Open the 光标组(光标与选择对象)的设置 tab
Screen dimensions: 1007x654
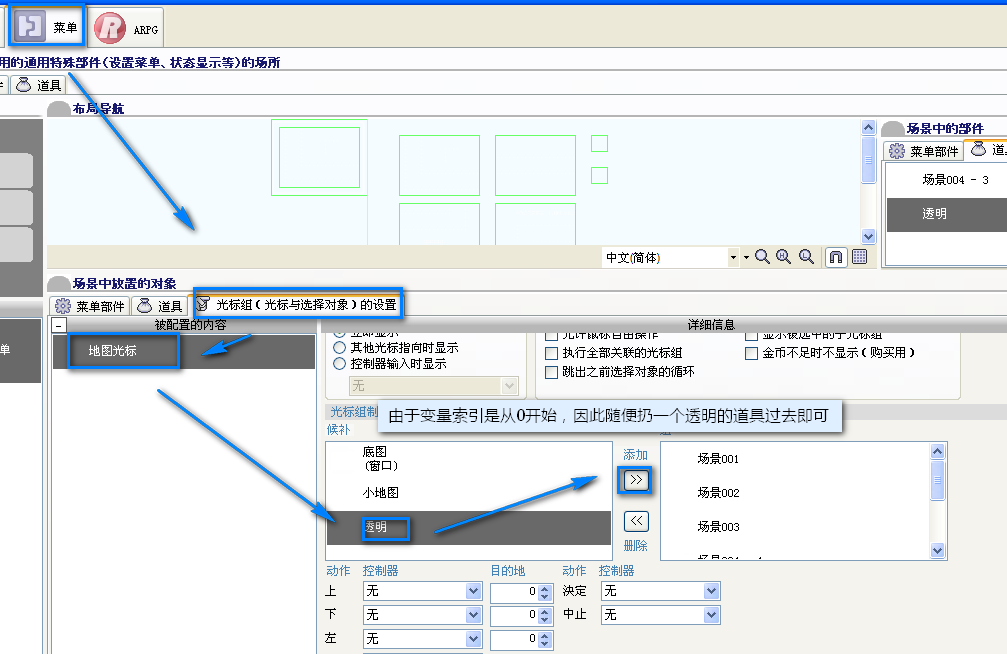[297, 304]
